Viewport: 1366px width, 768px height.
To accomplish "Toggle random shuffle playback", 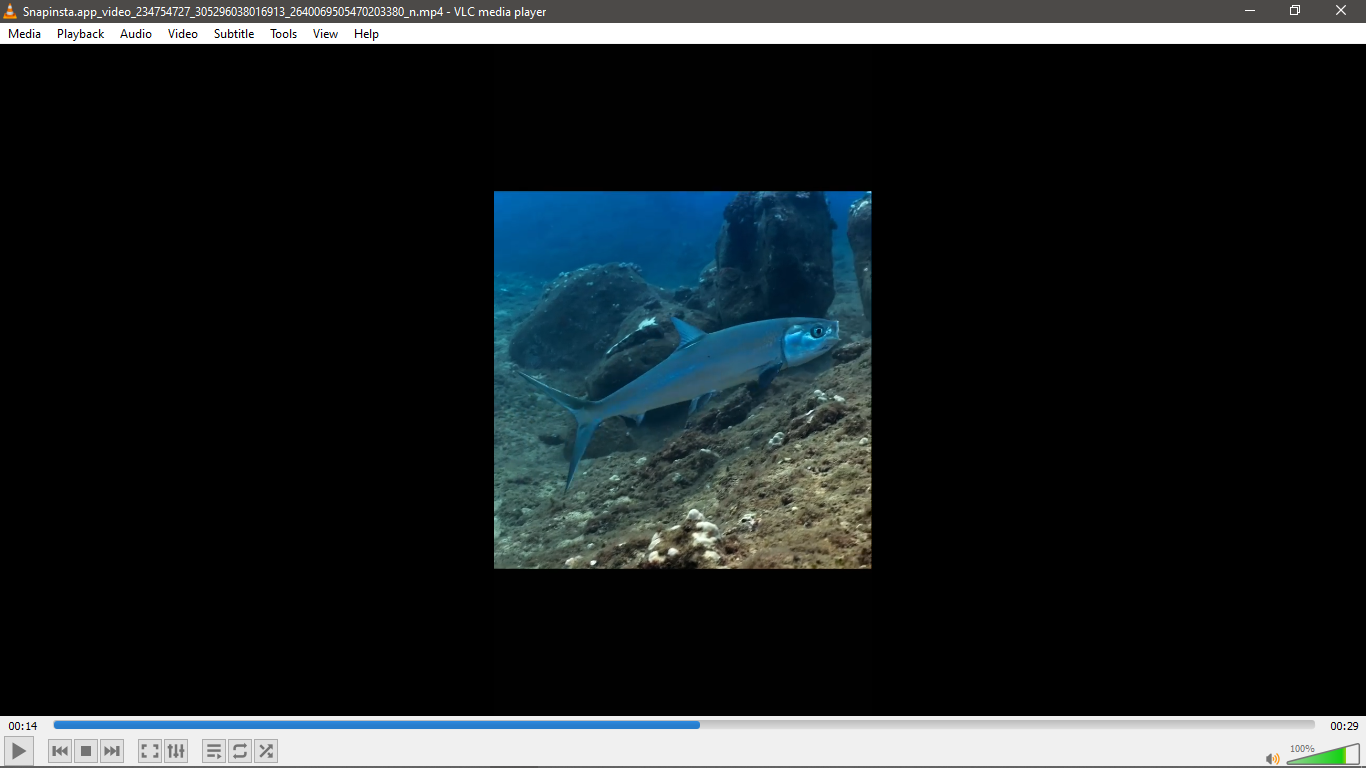I will [266, 751].
